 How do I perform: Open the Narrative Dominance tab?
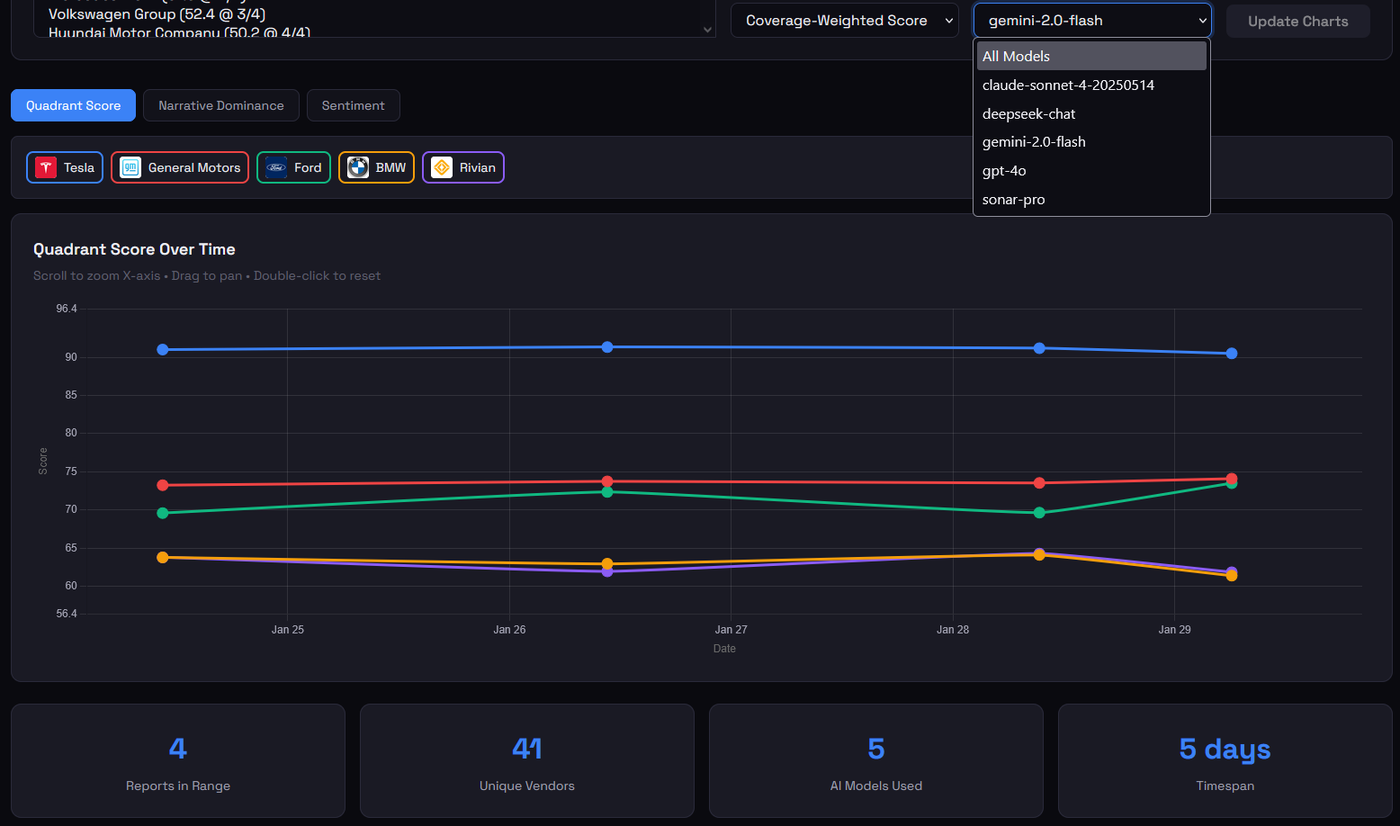(x=221, y=105)
